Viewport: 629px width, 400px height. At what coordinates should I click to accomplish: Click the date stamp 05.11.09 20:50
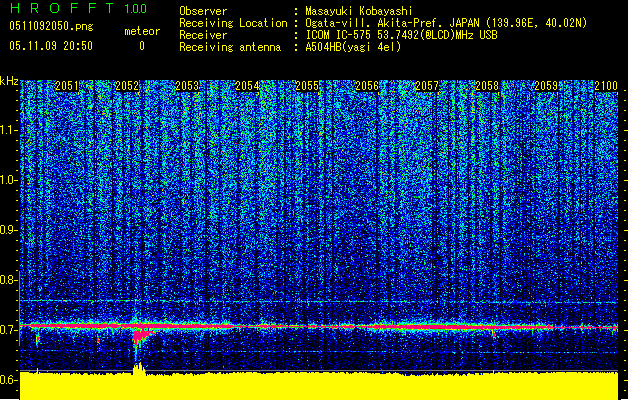coord(51,46)
